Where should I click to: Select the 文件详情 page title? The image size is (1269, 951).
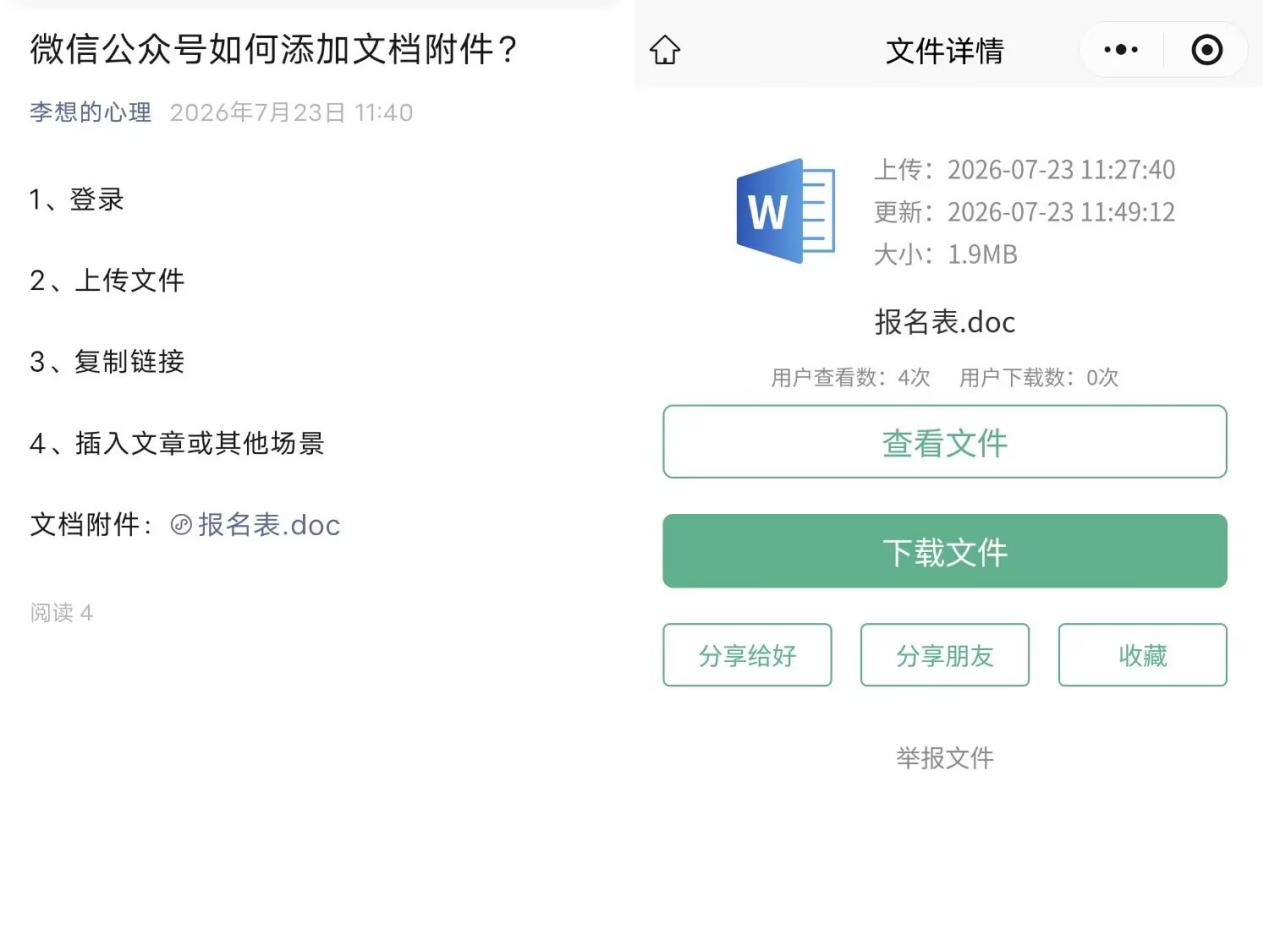point(944,51)
